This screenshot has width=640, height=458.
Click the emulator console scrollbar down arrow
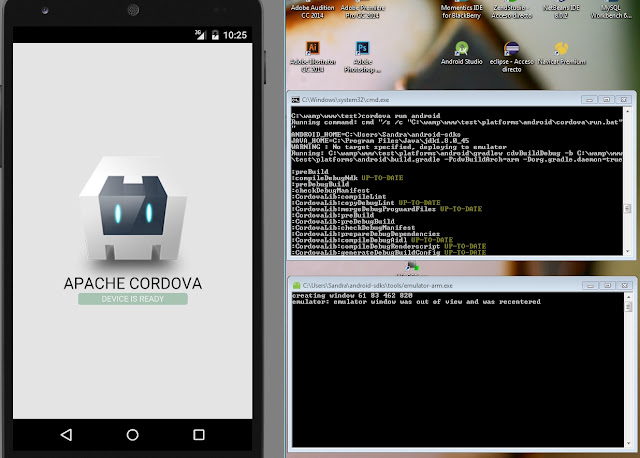(x=629, y=443)
